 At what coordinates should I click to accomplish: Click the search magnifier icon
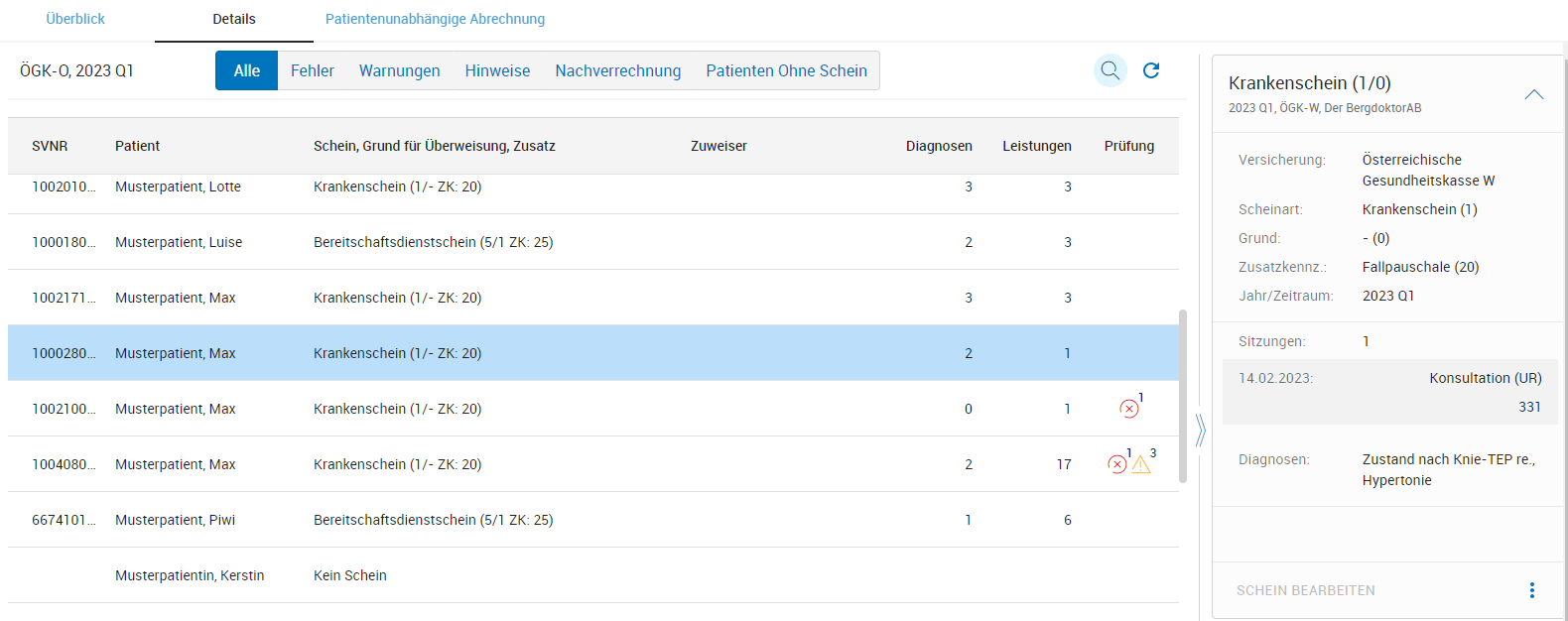pos(1110,70)
